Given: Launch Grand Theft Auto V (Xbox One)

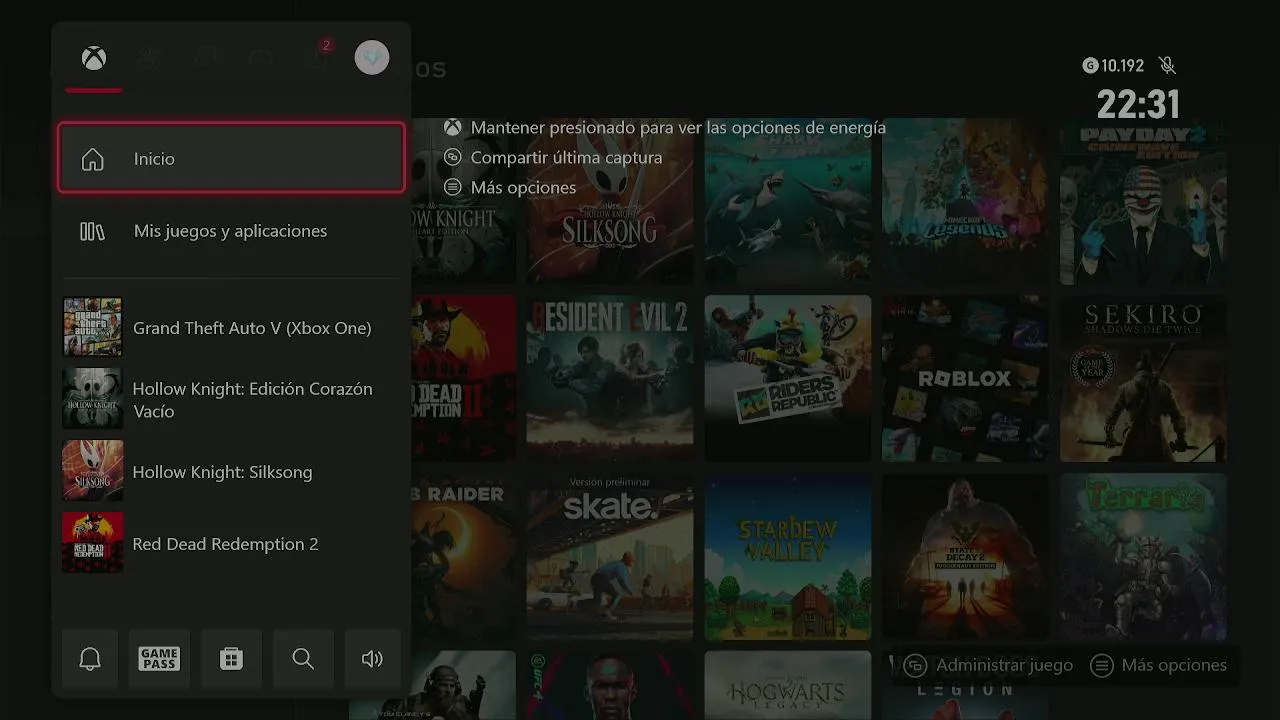Looking at the screenshot, I should coord(231,327).
